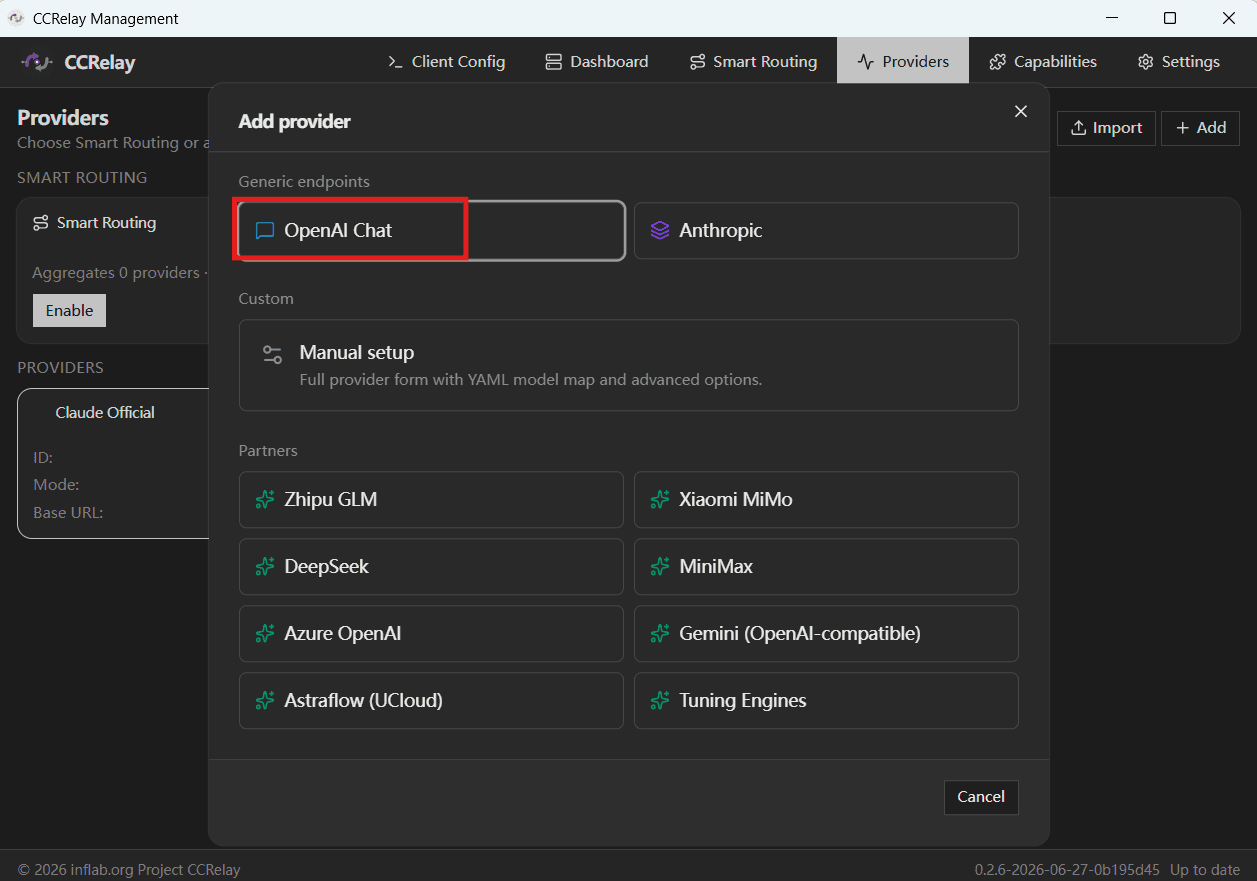Click the Manual setup sliders icon
This screenshot has width=1257, height=881.
(x=272, y=354)
